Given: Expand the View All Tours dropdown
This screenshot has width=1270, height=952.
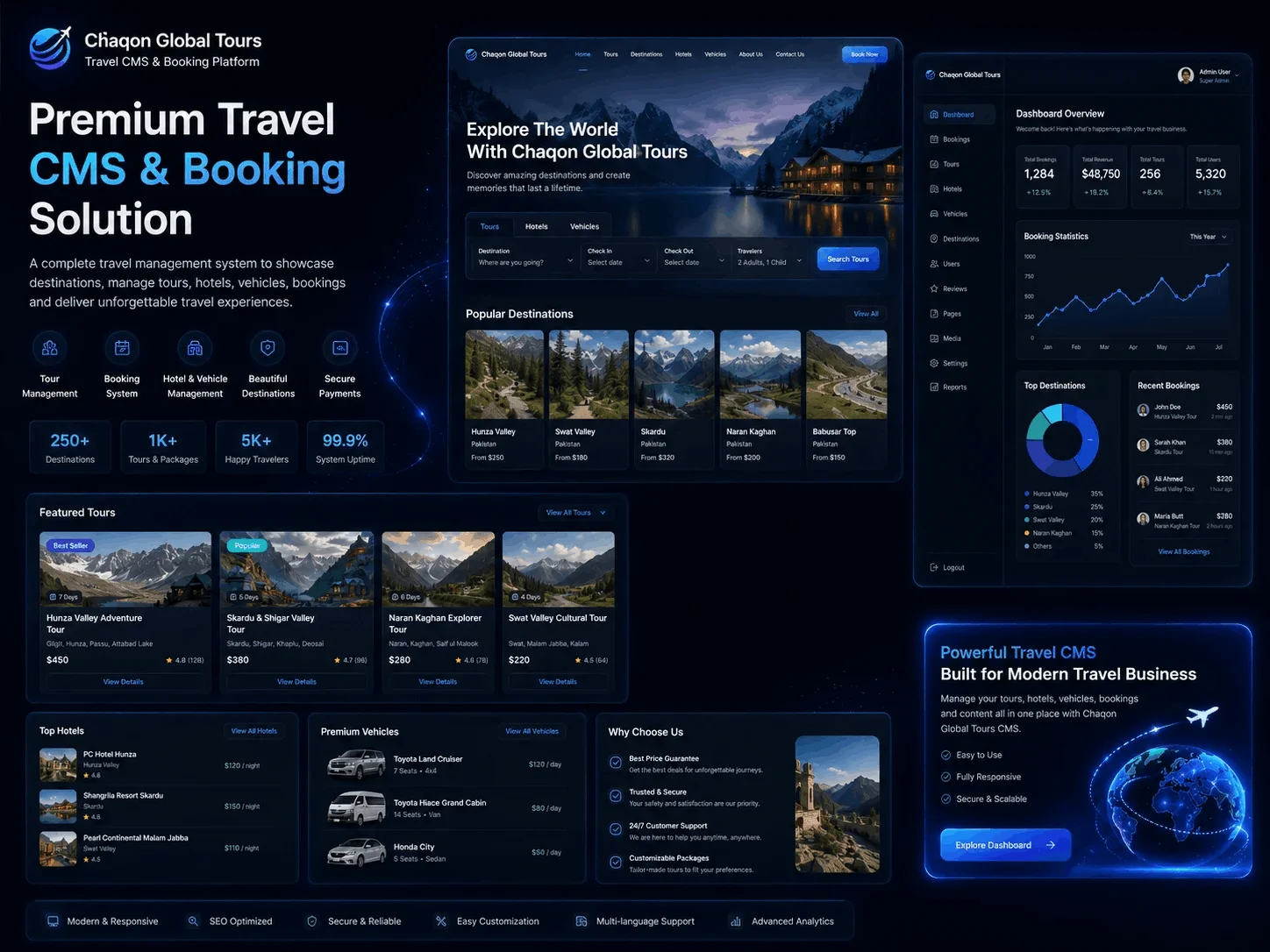Looking at the screenshot, I should [x=575, y=513].
